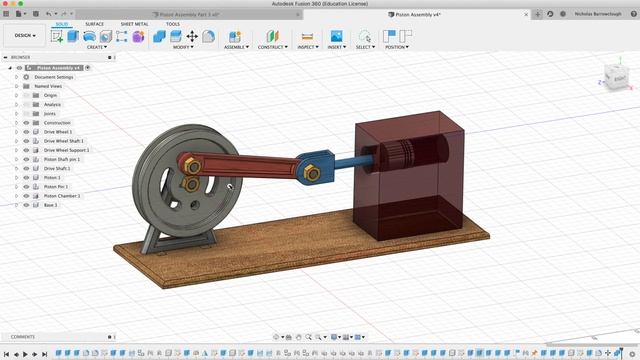Jump to timeline beginning
The height and width of the screenshot is (360, 640).
point(6,354)
